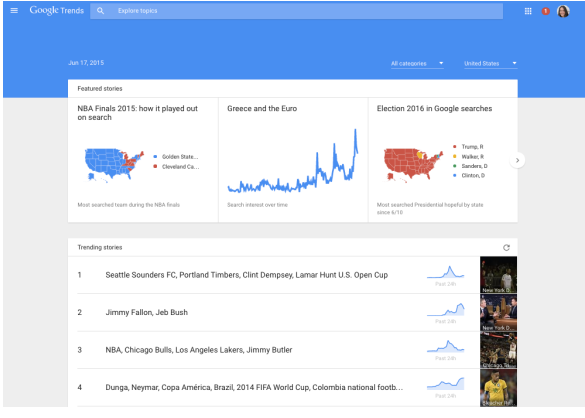Click the search magnifier icon
The height and width of the screenshot is (418, 585).
click(x=100, y=11)
